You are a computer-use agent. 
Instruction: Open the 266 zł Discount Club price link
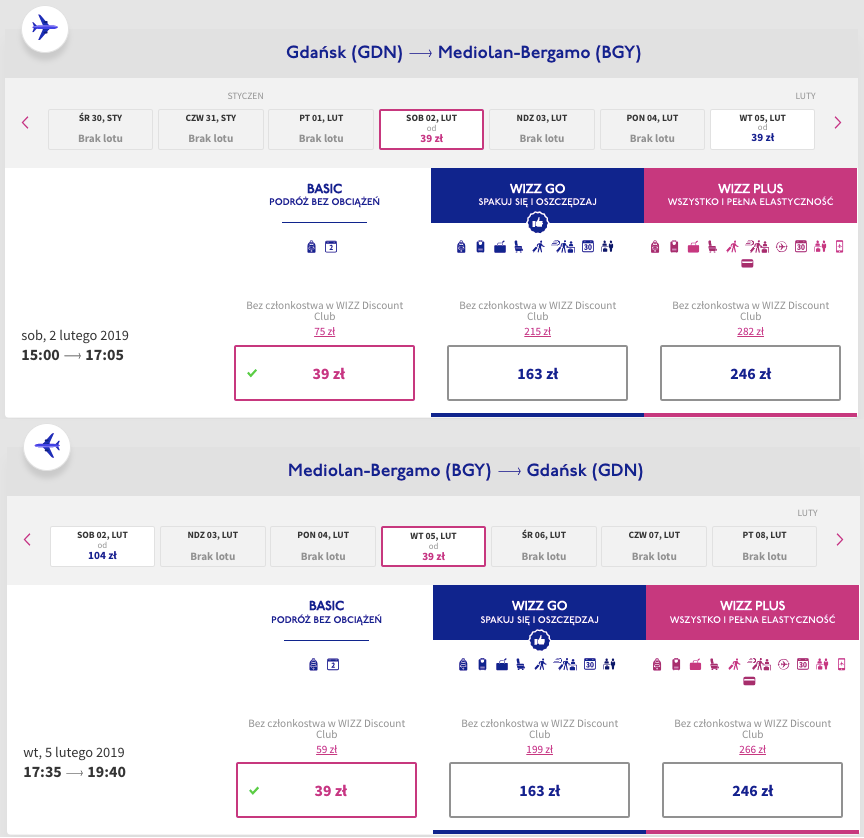pos(753,749)
